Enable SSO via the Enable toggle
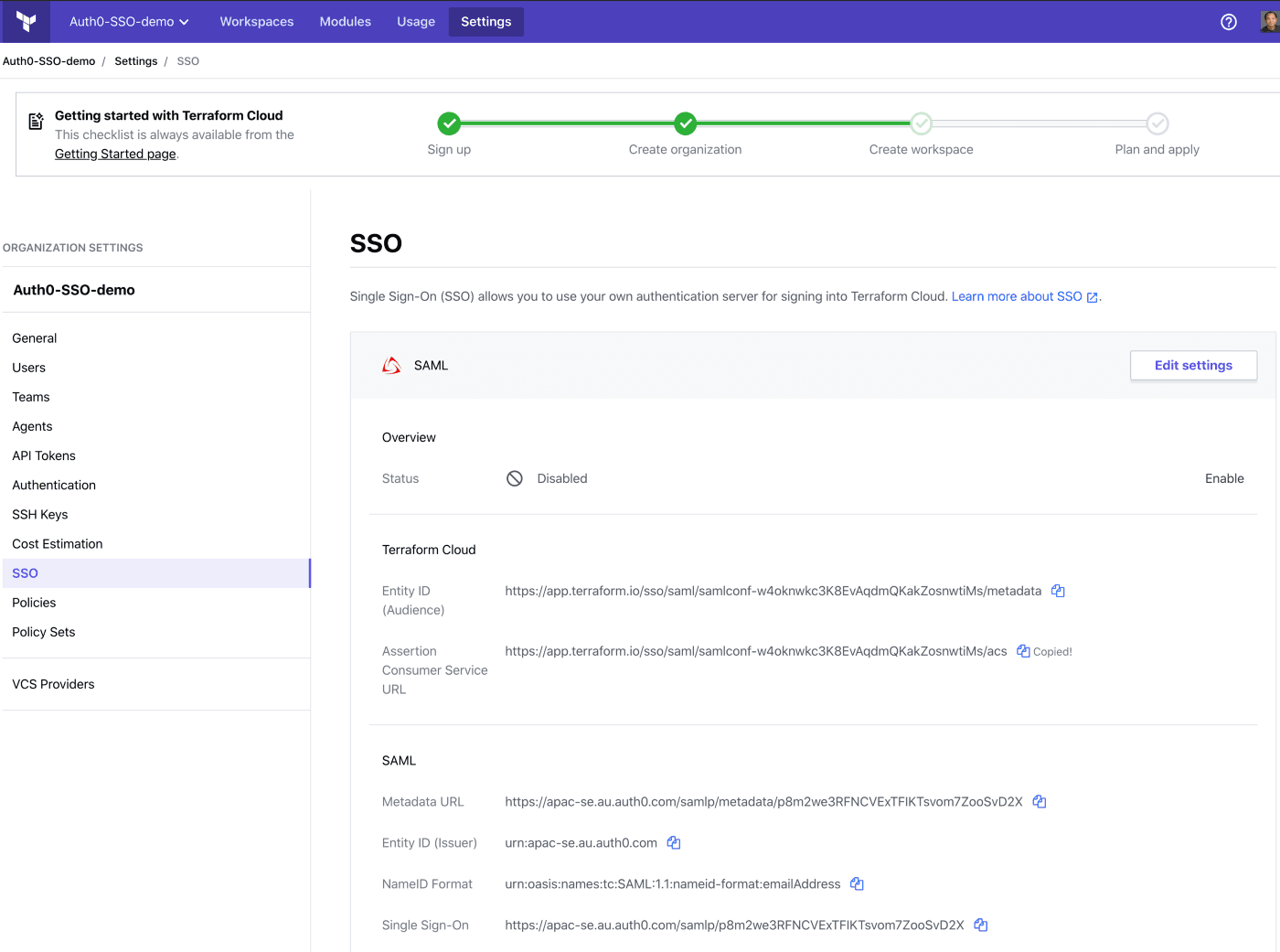 [x=1224, y=478]
